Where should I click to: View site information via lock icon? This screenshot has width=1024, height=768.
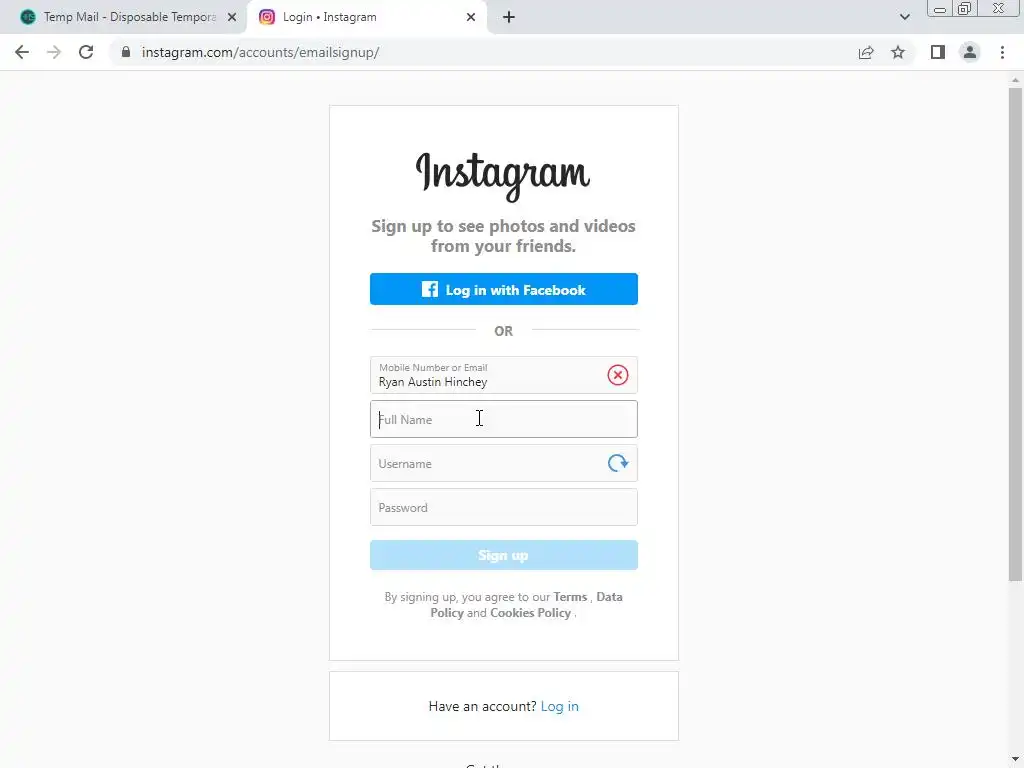click(x=126, y=52)
